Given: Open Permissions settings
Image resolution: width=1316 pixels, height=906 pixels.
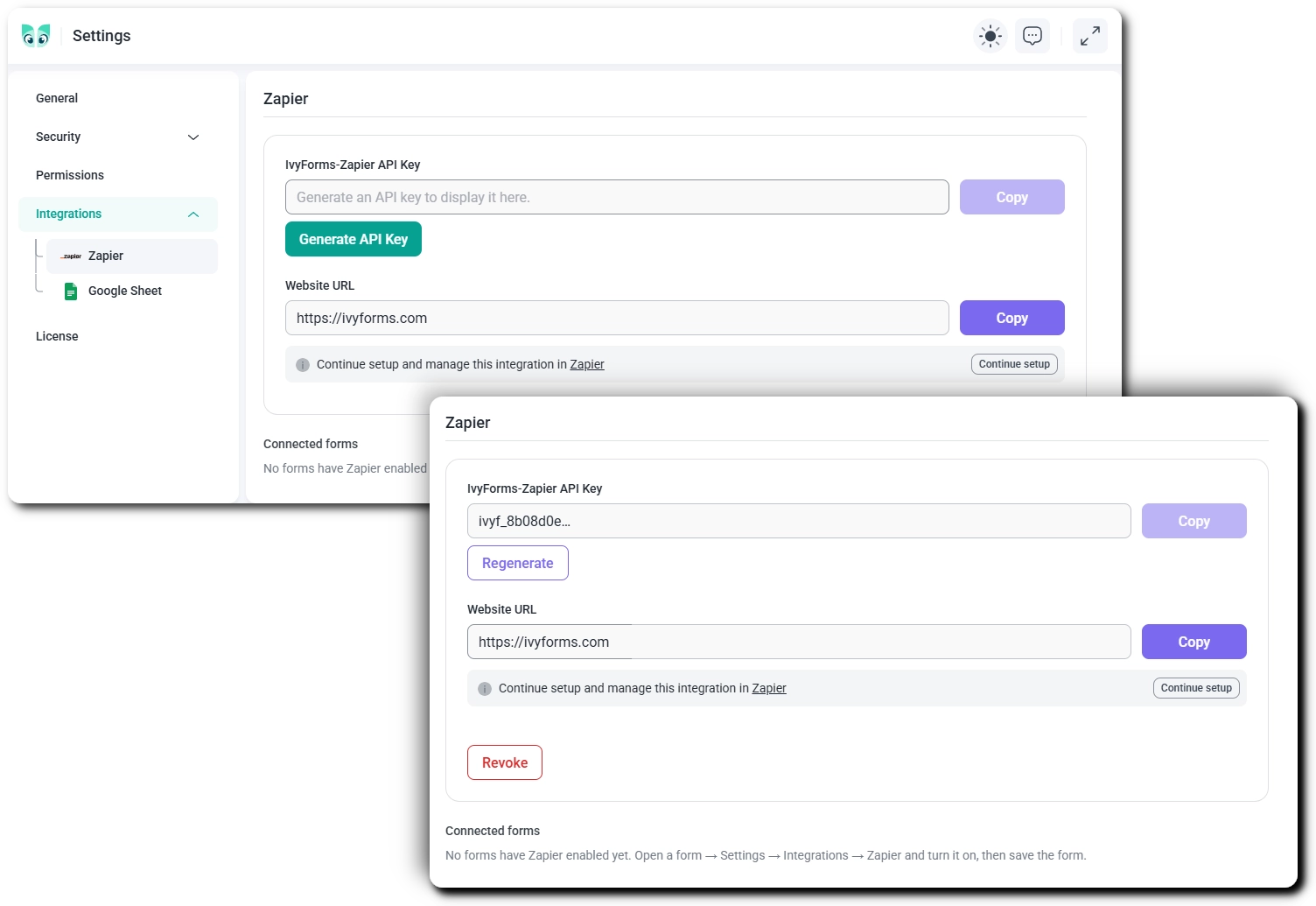Looking at the screenshot, I should click(70, 175).
